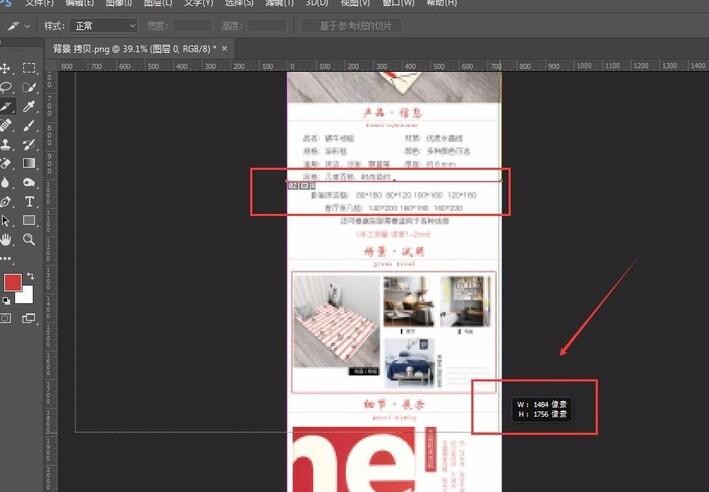This screenshot has width=709, height=492.
Task: Open the 图像(I) menu
Action: pos(118,3)
